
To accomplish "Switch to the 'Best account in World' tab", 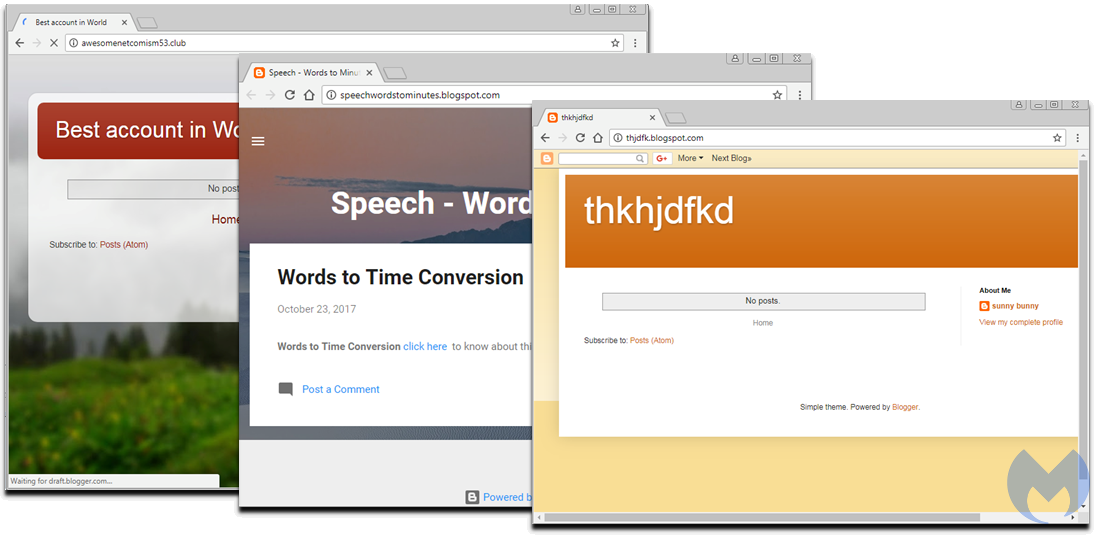I will coord(70,22).
